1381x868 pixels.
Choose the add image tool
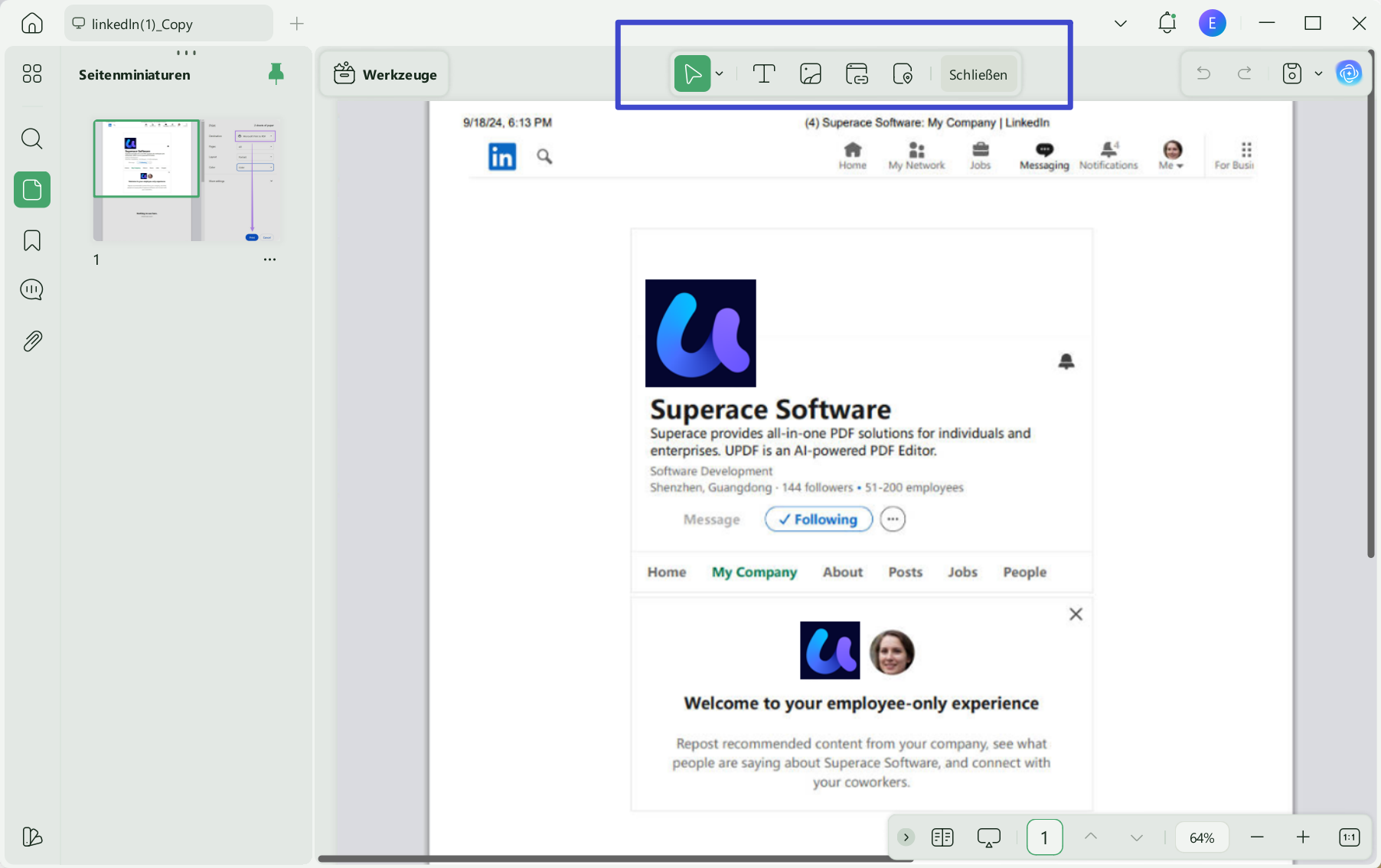pos(811,73)
